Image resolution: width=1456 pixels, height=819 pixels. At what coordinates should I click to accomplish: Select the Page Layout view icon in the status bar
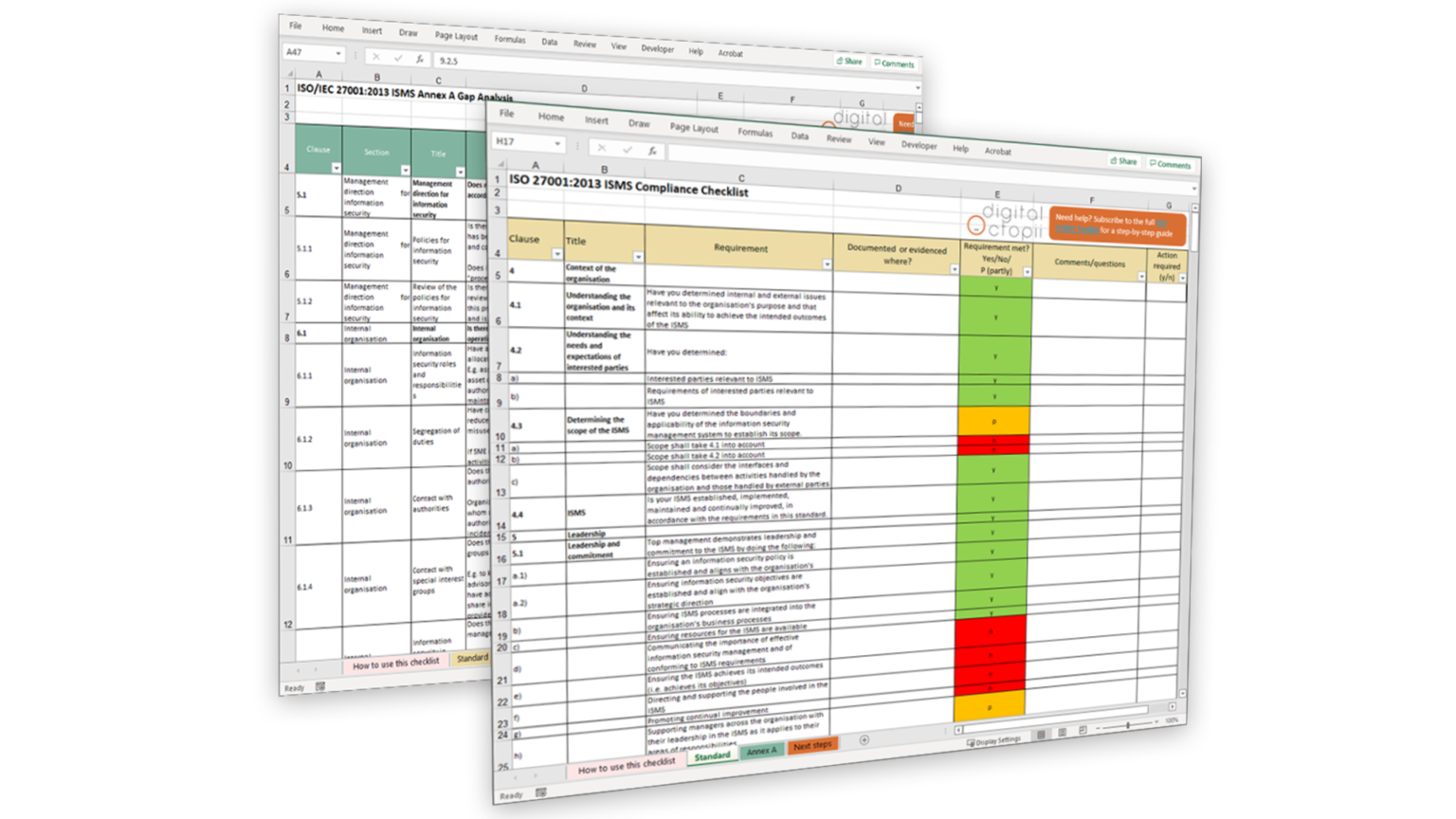point(1062,732)
